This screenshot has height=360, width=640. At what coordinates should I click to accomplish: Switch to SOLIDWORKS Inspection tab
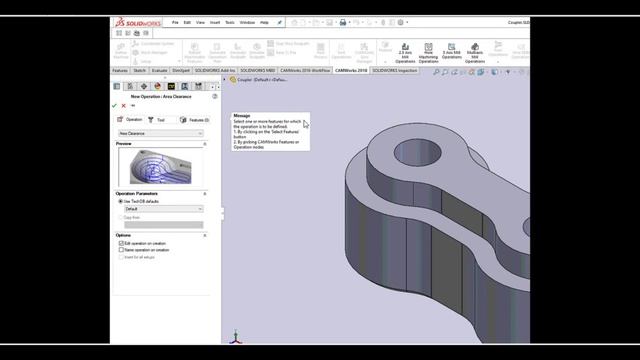coord(395,71)
